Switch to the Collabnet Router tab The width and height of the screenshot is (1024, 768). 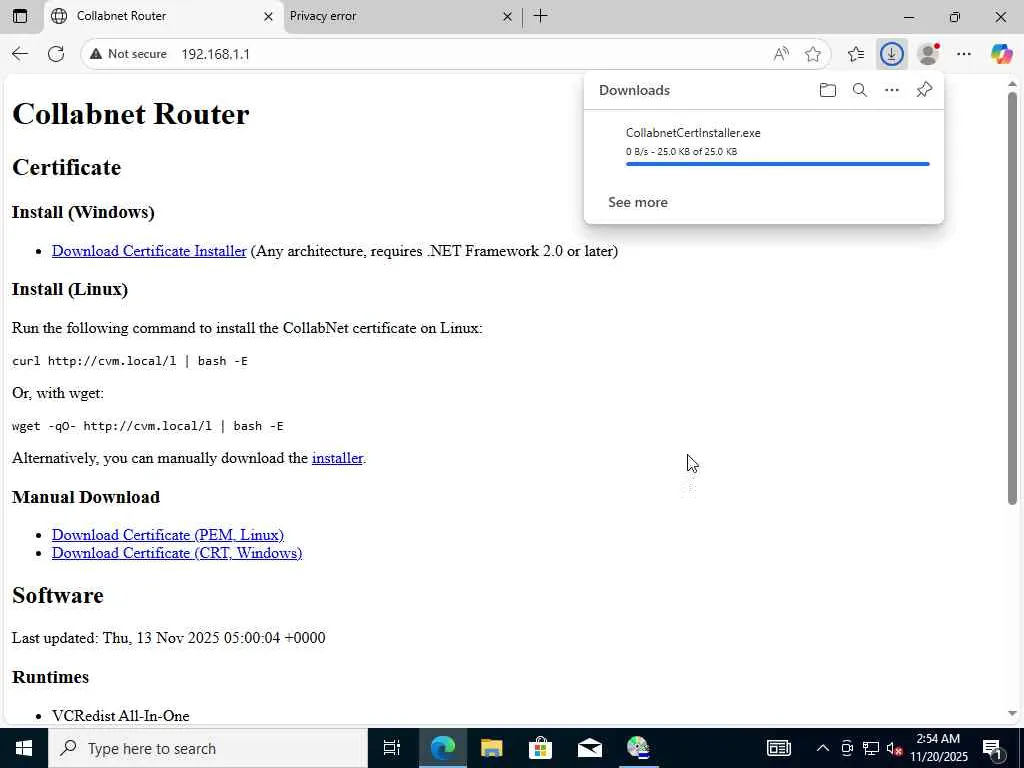coord(160,16)
